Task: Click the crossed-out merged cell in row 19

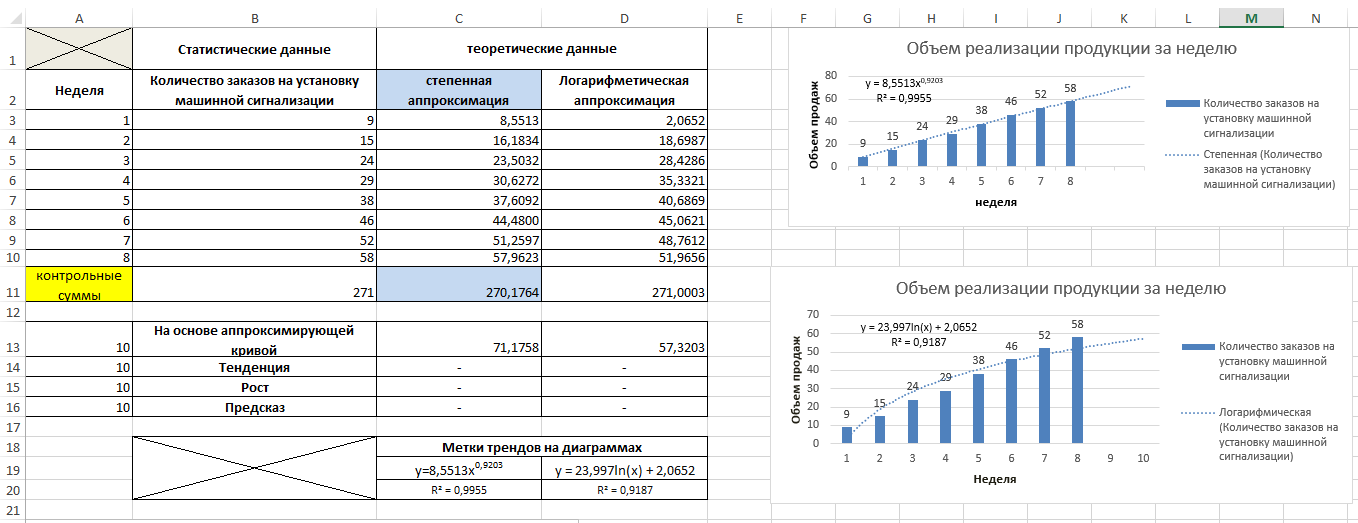Action: coord(254,468)
